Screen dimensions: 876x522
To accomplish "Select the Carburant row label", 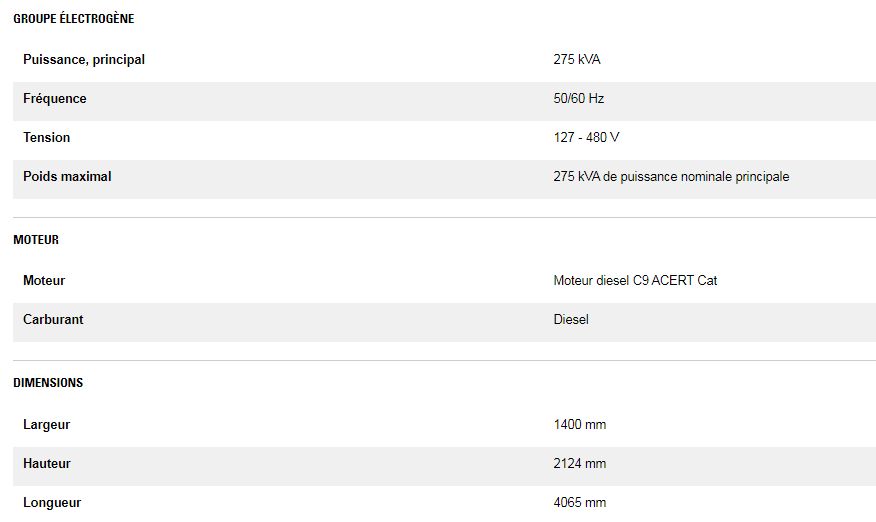I will 53,320.
